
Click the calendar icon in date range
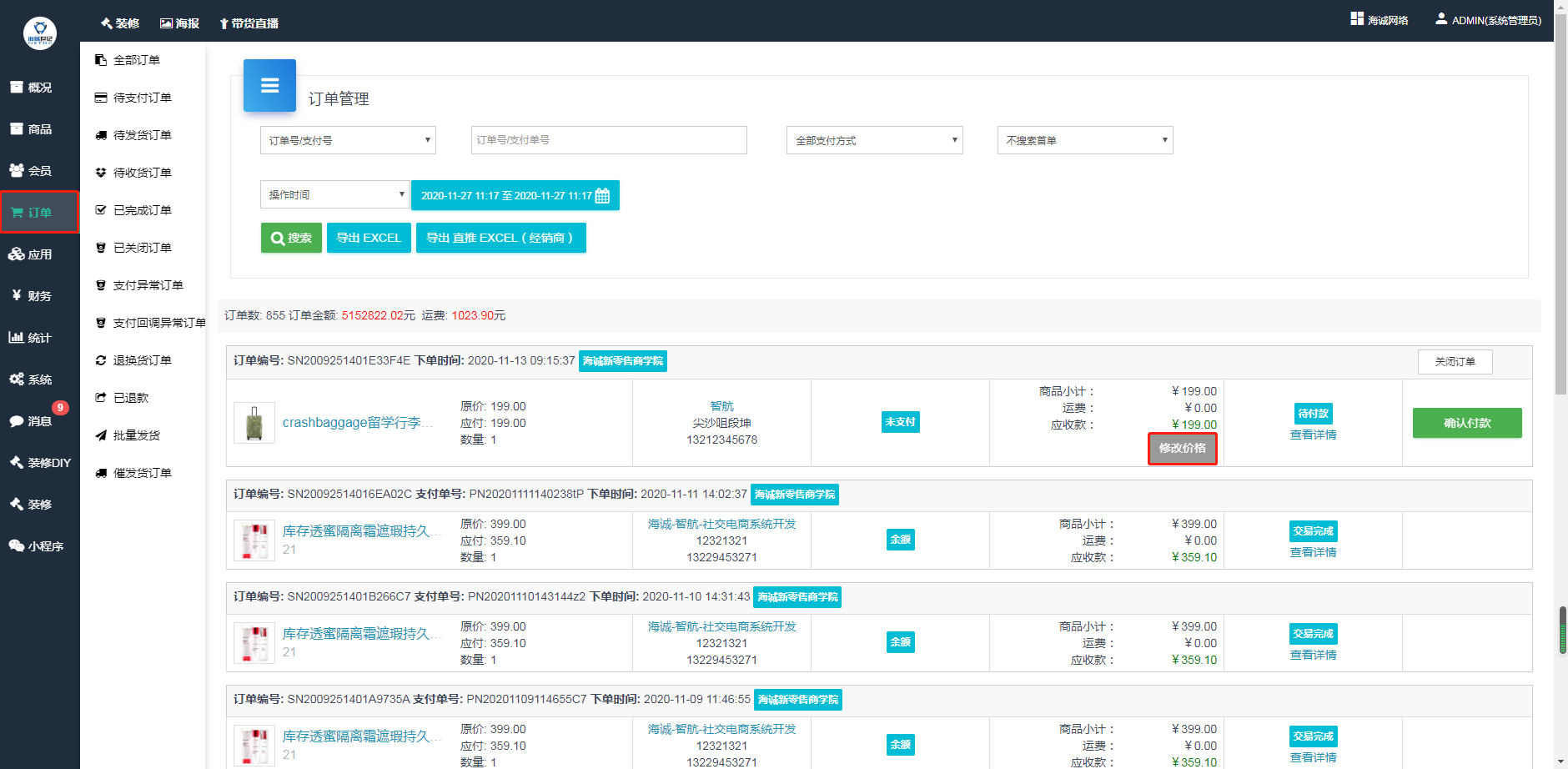[602, 196]
